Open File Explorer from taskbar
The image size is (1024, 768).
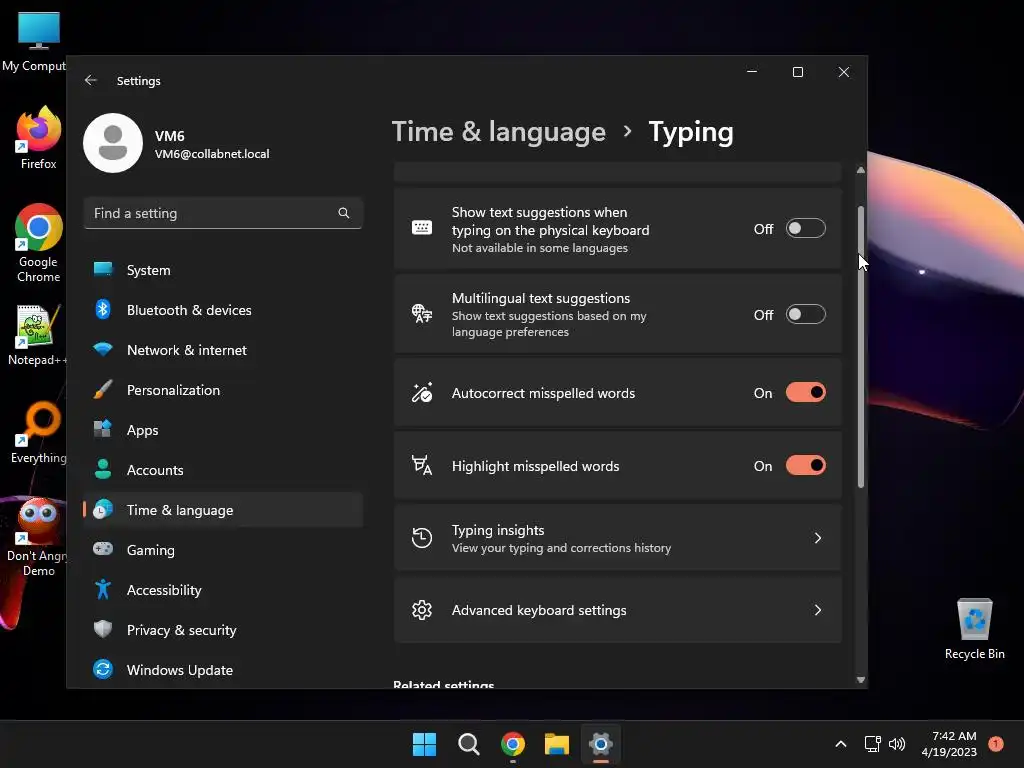pyautogui.click(x=557, y=744)
